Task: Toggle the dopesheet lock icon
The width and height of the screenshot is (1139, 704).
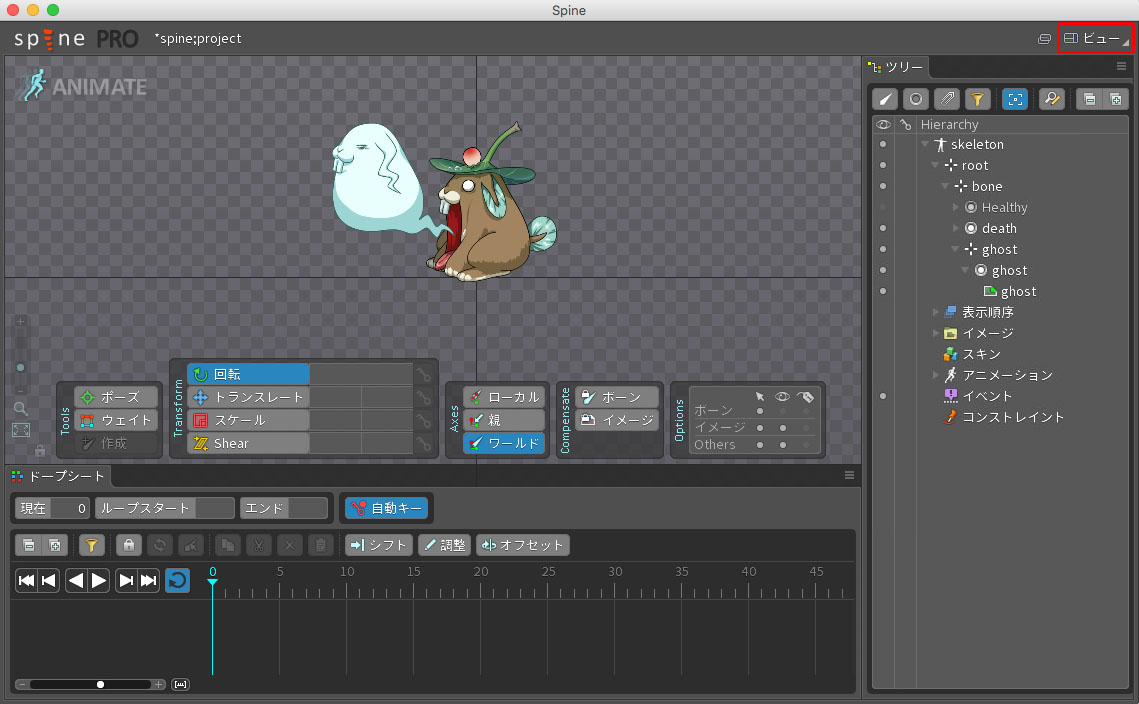Action: pos(129,545)
